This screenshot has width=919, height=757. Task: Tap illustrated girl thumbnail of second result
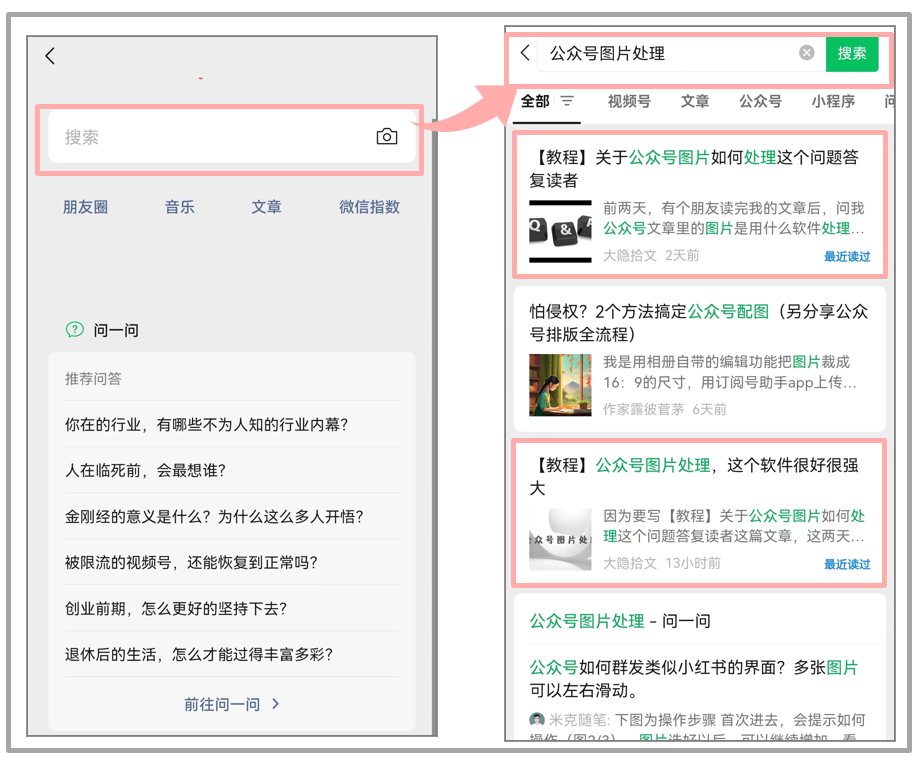tap(560, 385)
